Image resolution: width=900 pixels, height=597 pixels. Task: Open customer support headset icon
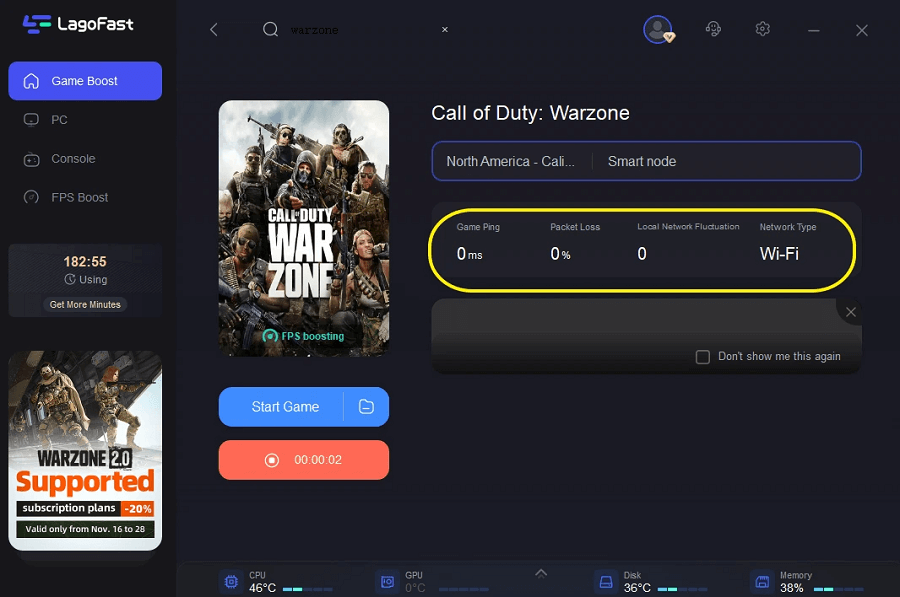click(713, 30)
